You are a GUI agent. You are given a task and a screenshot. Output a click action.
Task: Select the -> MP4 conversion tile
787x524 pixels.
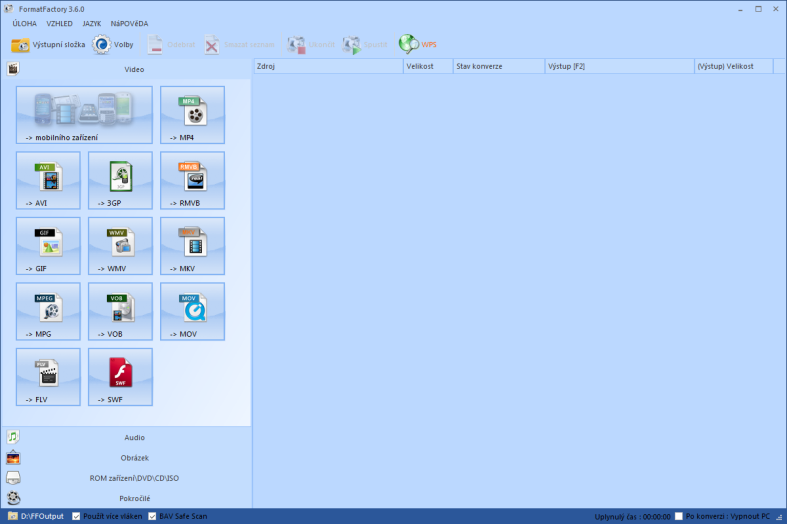pos(192,115)
